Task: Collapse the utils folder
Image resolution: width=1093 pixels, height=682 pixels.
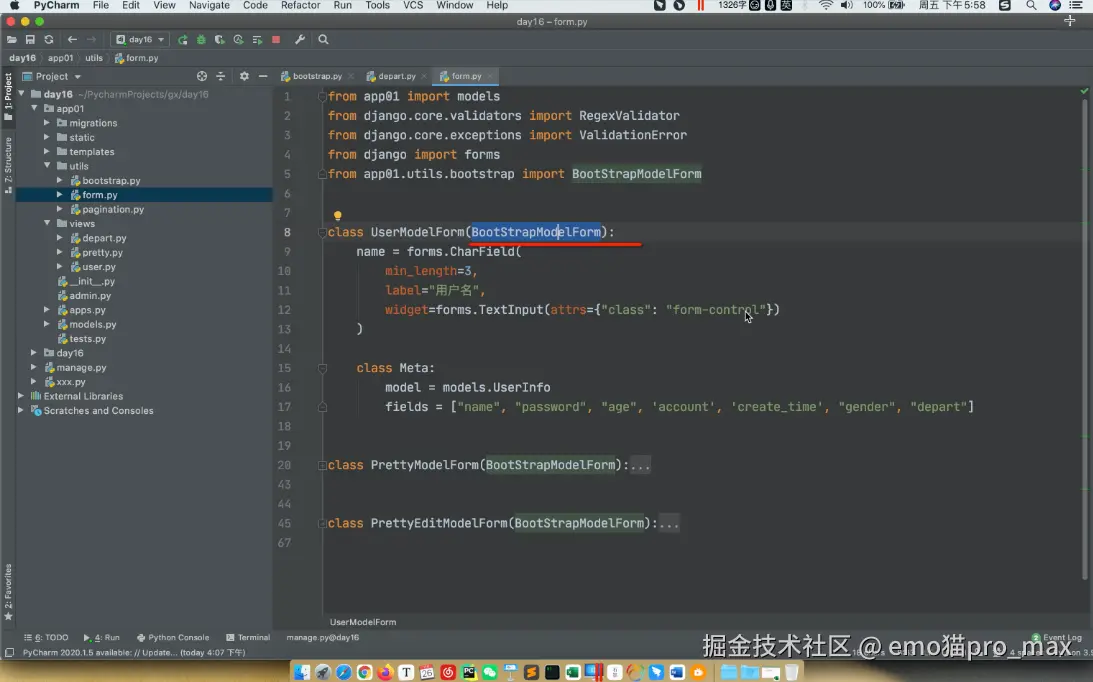Action: click(47, 166)
